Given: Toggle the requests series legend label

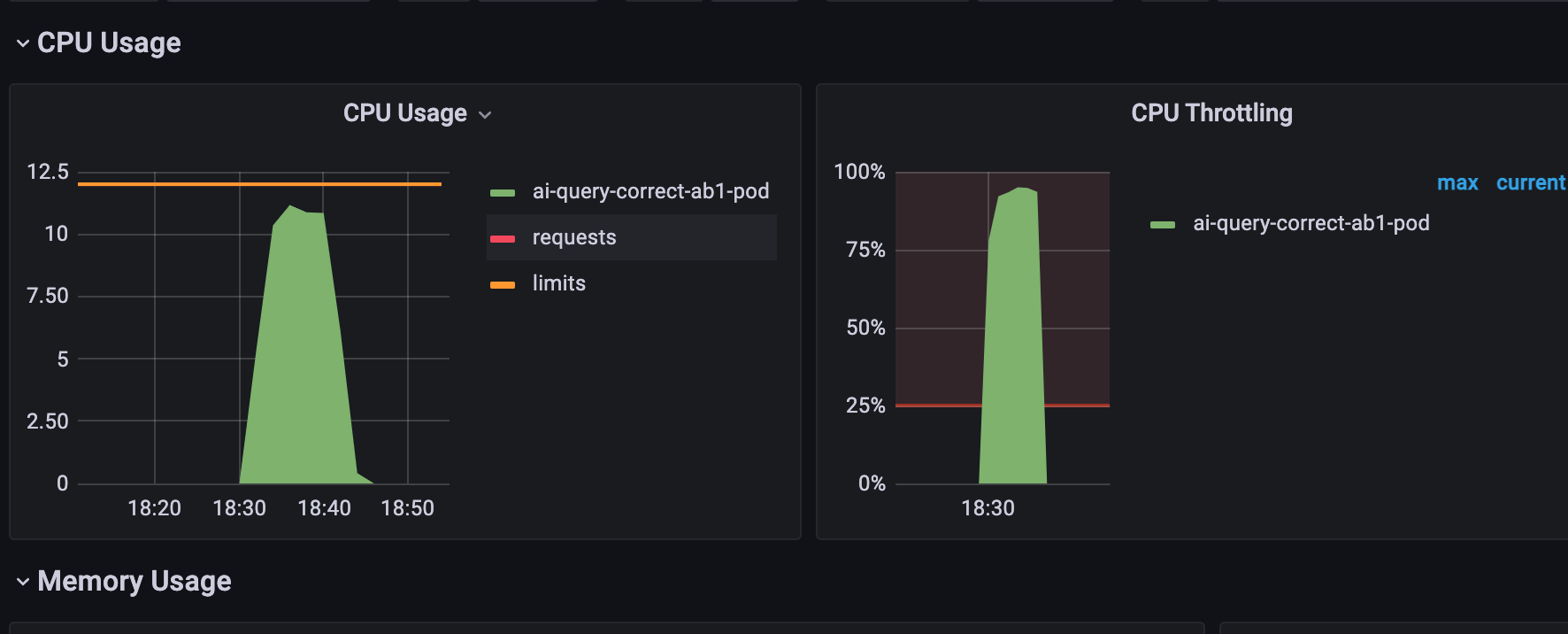Looking at the screenshot, I should [x=573, y=237].
